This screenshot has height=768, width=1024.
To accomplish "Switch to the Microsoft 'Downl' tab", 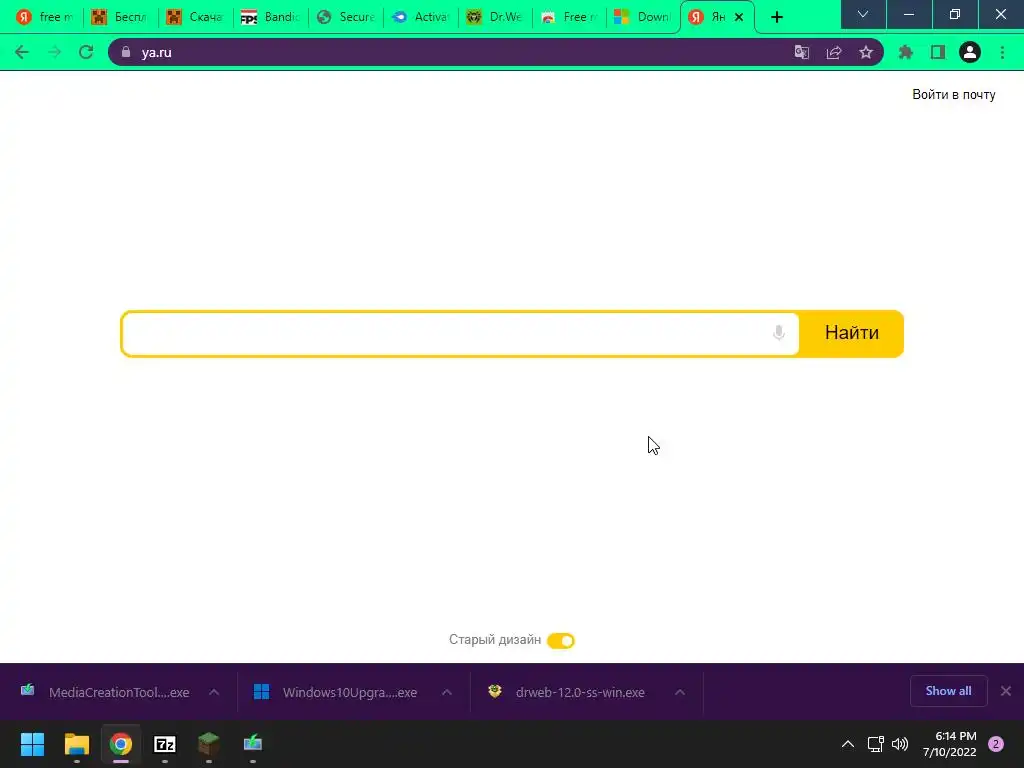I will 644,17.
